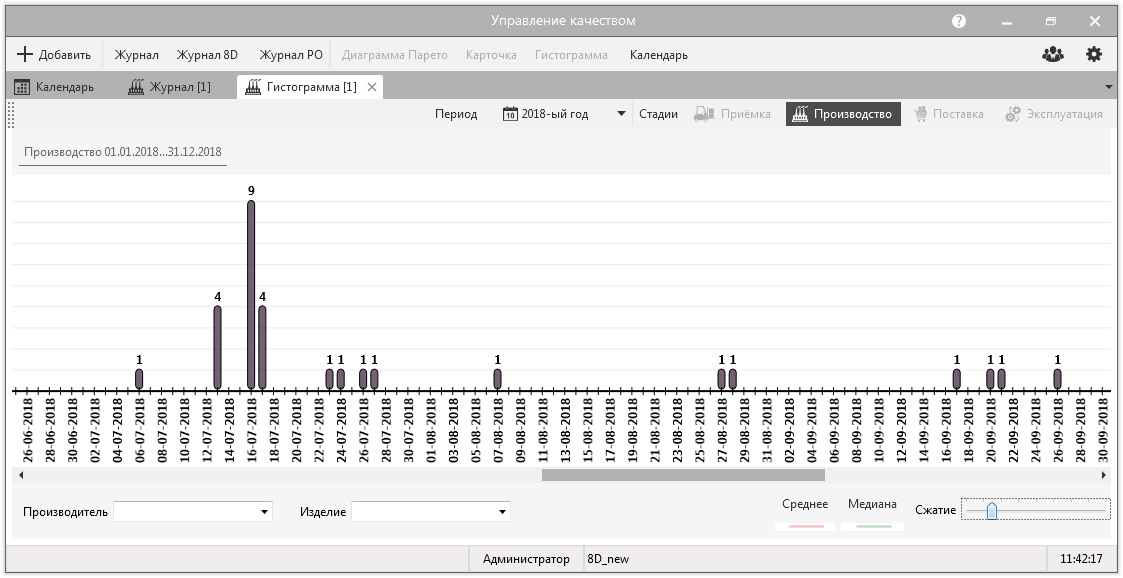Click the Журнал [1] tab factory icon

click(136, 87)
